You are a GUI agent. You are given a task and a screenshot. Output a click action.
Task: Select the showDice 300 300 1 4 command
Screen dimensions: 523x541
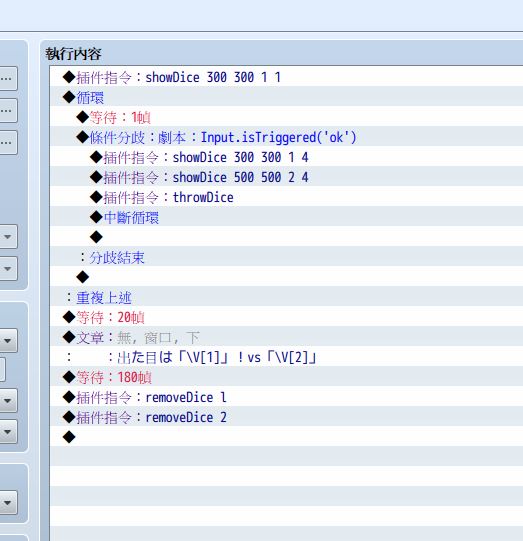tap(286, 157)
